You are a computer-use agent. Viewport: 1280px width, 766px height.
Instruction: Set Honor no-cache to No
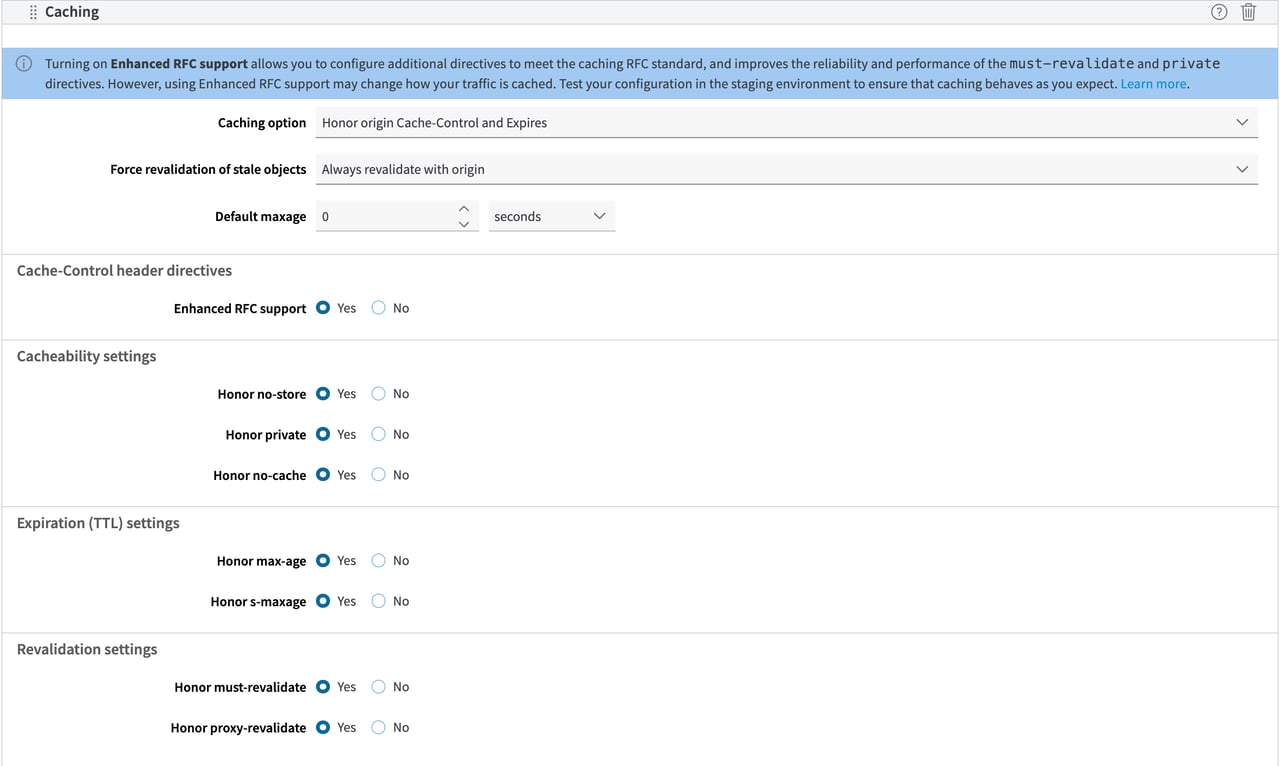point(378,475)
